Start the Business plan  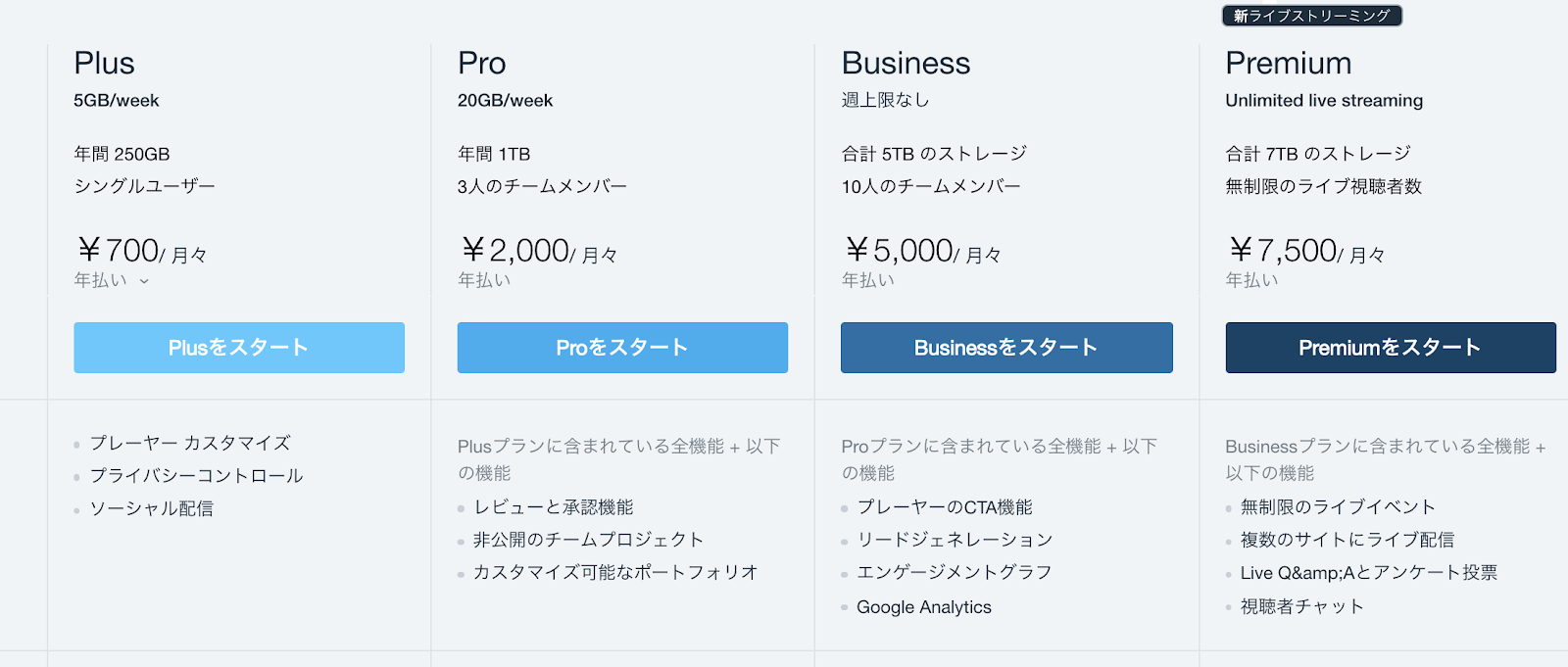click(x=1005, y=348)
